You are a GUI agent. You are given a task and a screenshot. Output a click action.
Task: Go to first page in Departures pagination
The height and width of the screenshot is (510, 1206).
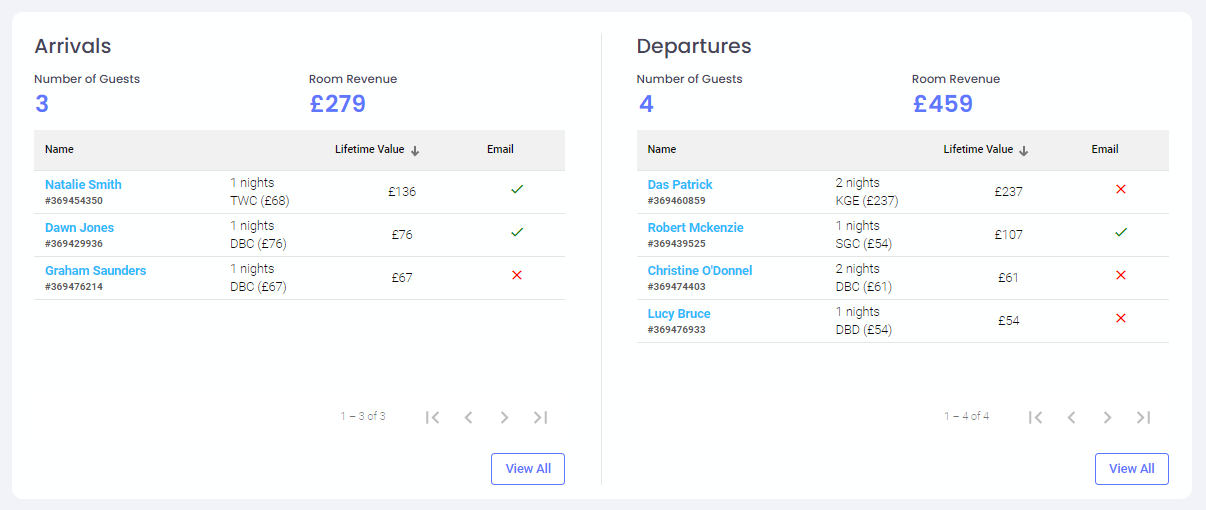click(1035, 418)
